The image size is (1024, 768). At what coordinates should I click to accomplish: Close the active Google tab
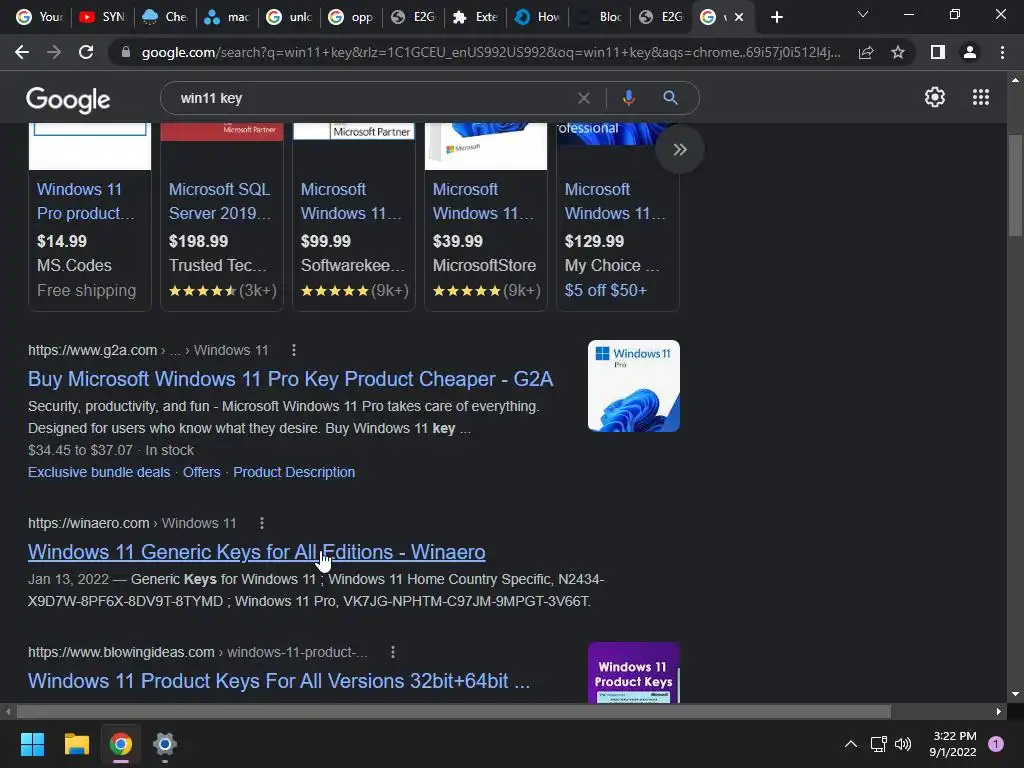pyautogui.click(x=739, y=17)
